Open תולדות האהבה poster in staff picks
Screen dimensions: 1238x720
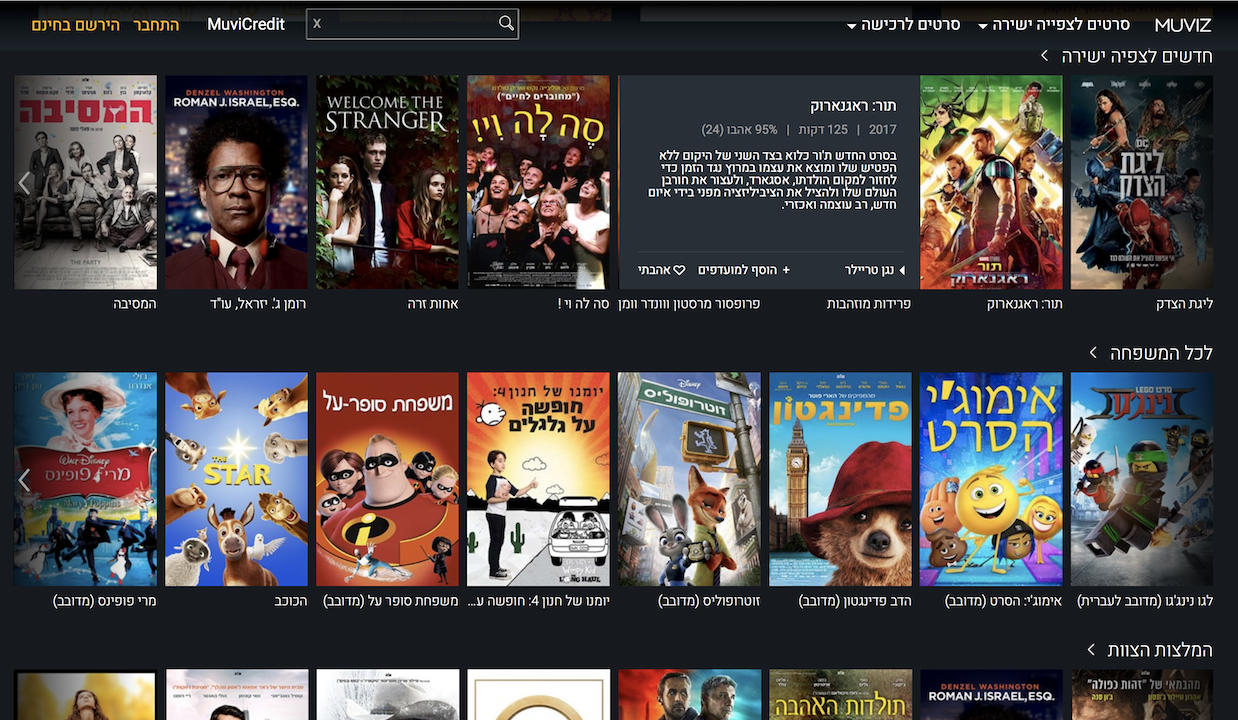[x=840, y=695]
